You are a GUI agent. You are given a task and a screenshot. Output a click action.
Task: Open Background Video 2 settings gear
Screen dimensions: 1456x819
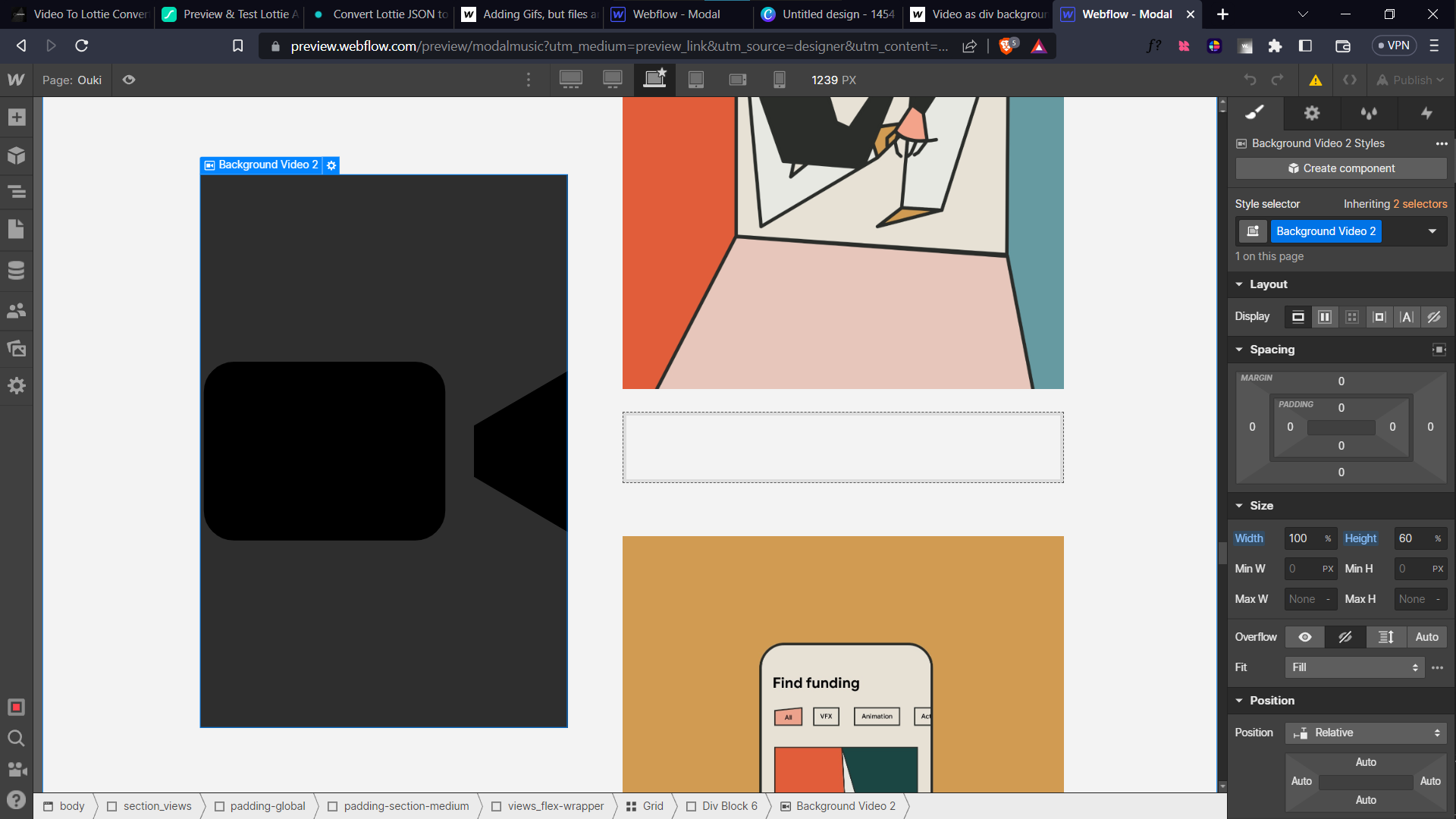tap(331, 165)
